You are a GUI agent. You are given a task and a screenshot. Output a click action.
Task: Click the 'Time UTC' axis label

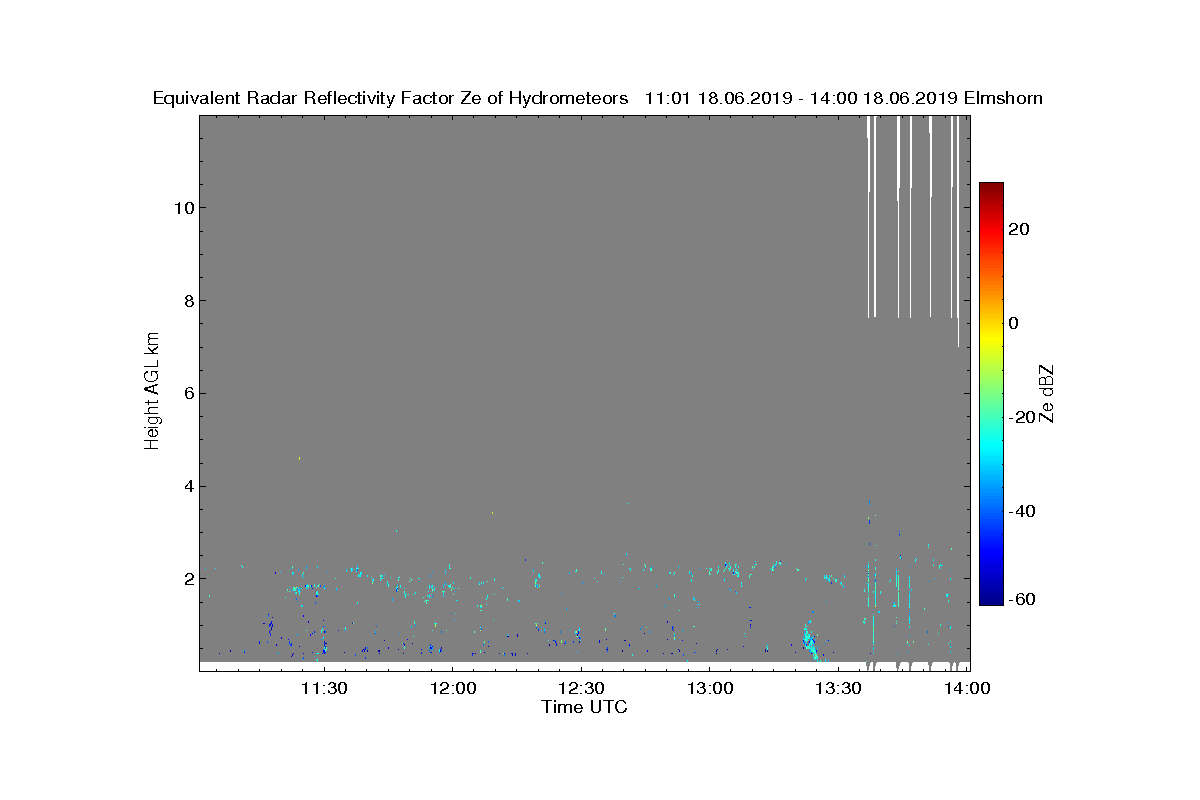[x=585, y=707]
